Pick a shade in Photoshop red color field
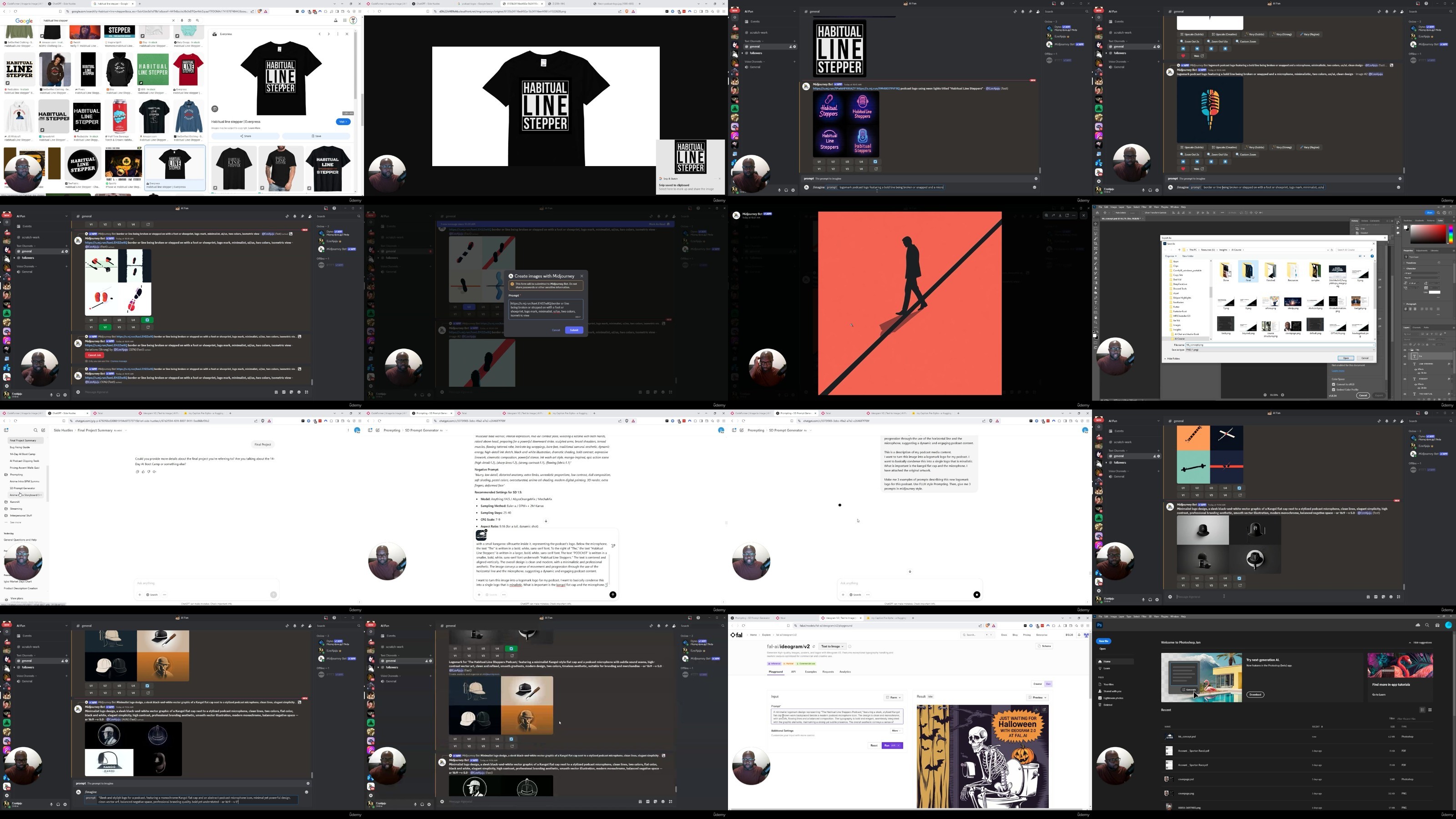Image resolution: width=1456 pixels, height=819 pixels. 1428,235
